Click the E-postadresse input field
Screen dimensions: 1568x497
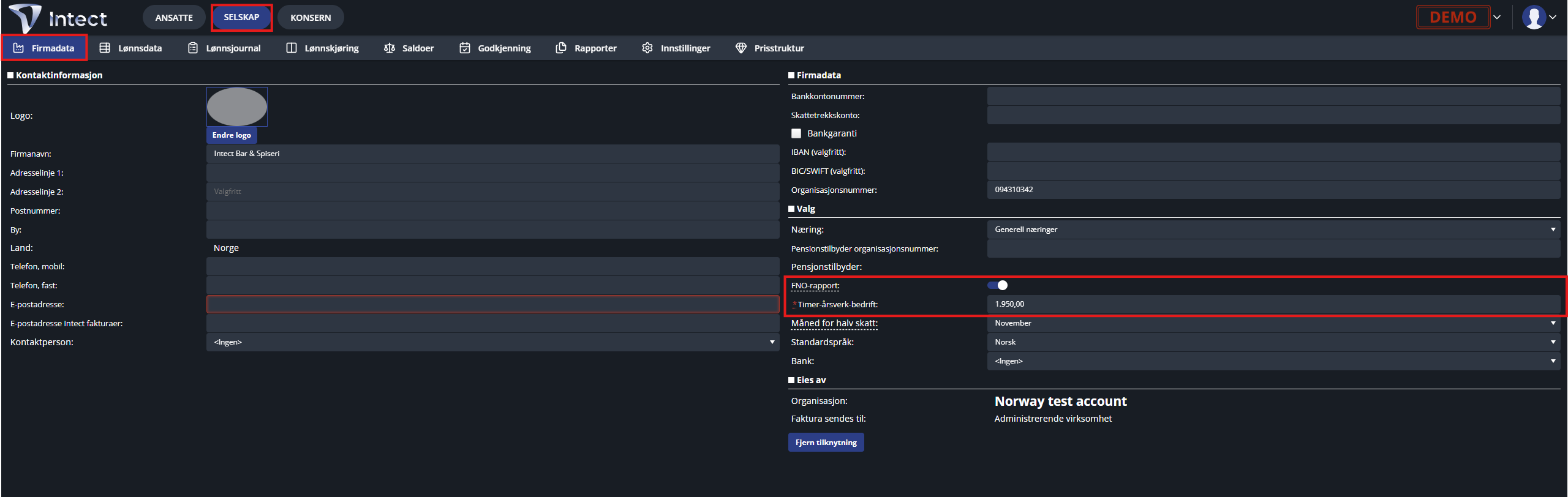[492, 304]
